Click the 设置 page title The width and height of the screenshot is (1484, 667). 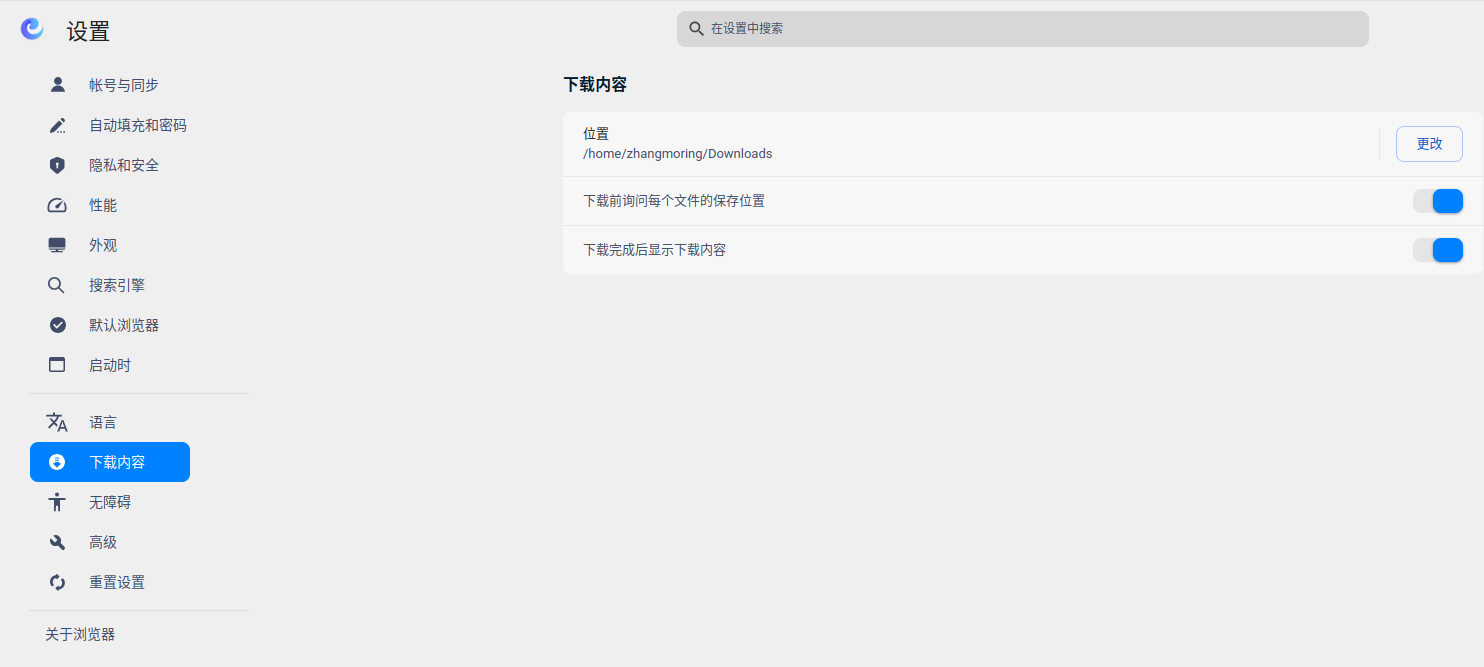coord(88,31)
